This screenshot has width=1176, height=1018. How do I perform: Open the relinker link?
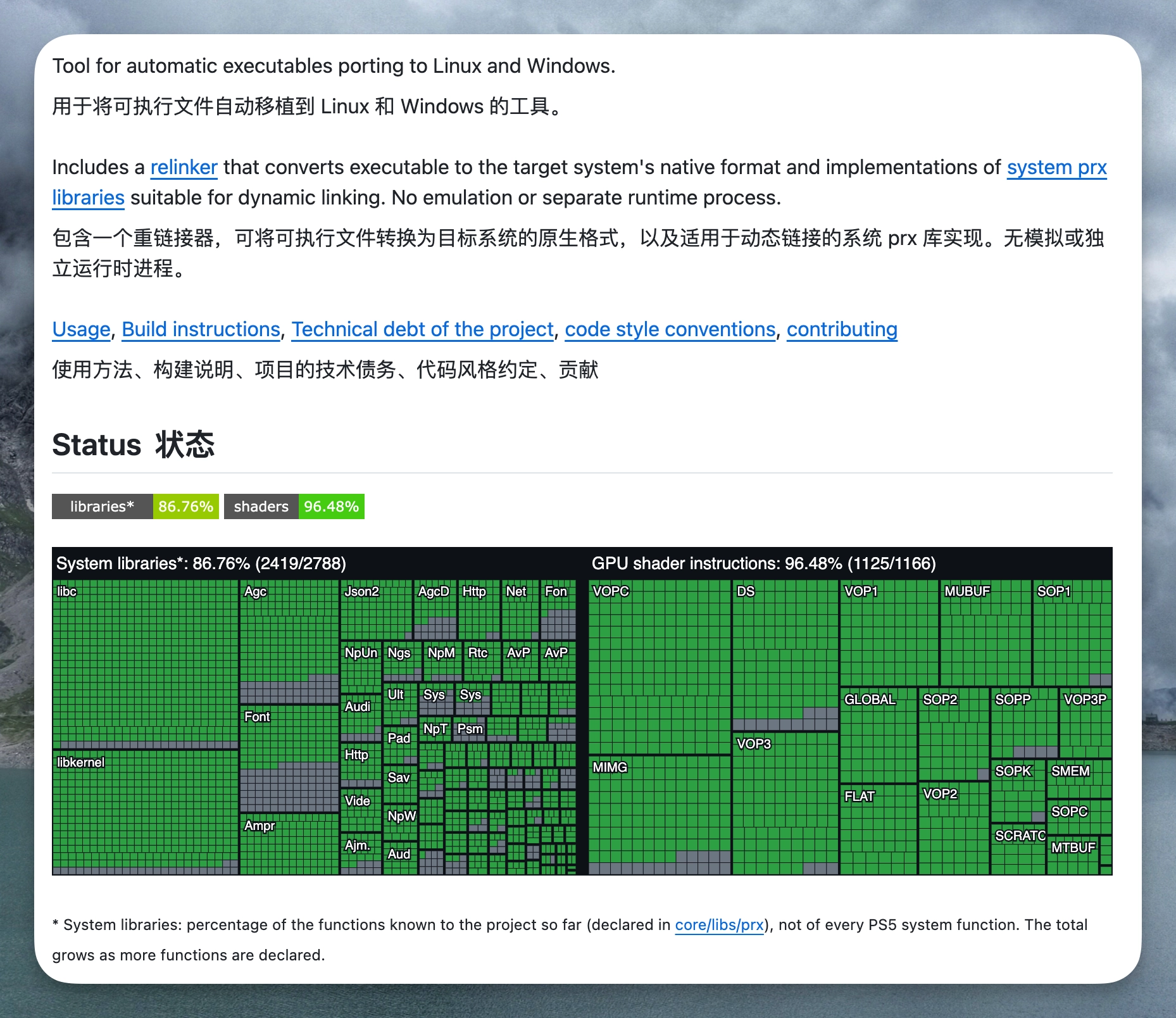[x=184, y=167]
